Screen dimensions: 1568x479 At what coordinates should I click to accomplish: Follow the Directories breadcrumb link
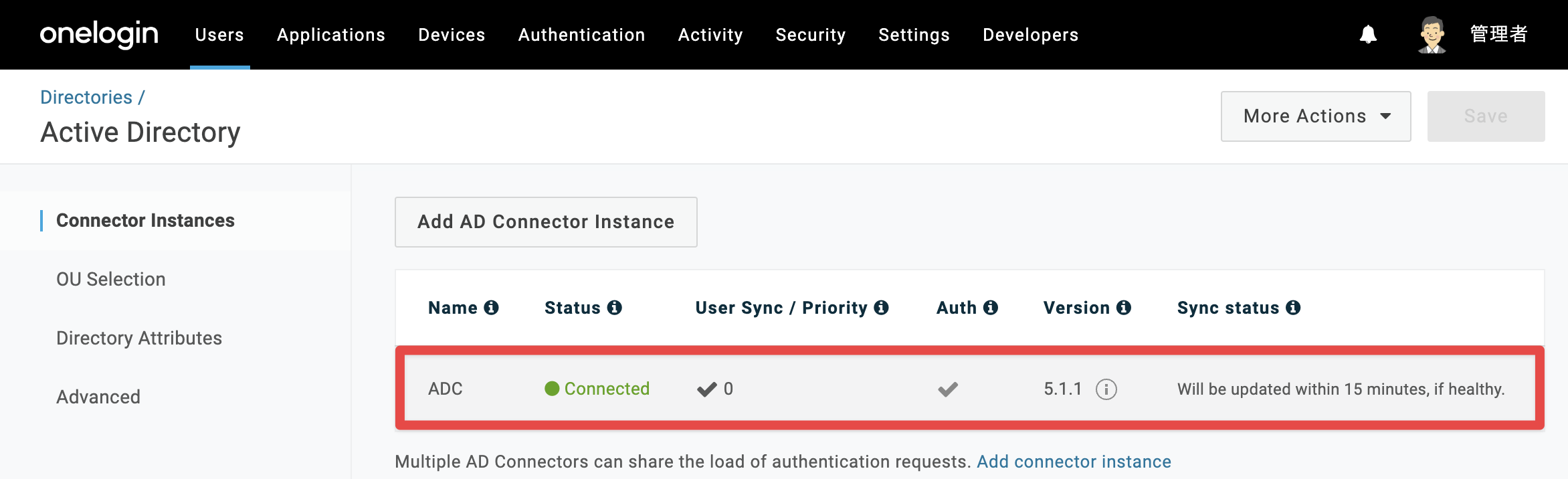click(x=86, y=97)
